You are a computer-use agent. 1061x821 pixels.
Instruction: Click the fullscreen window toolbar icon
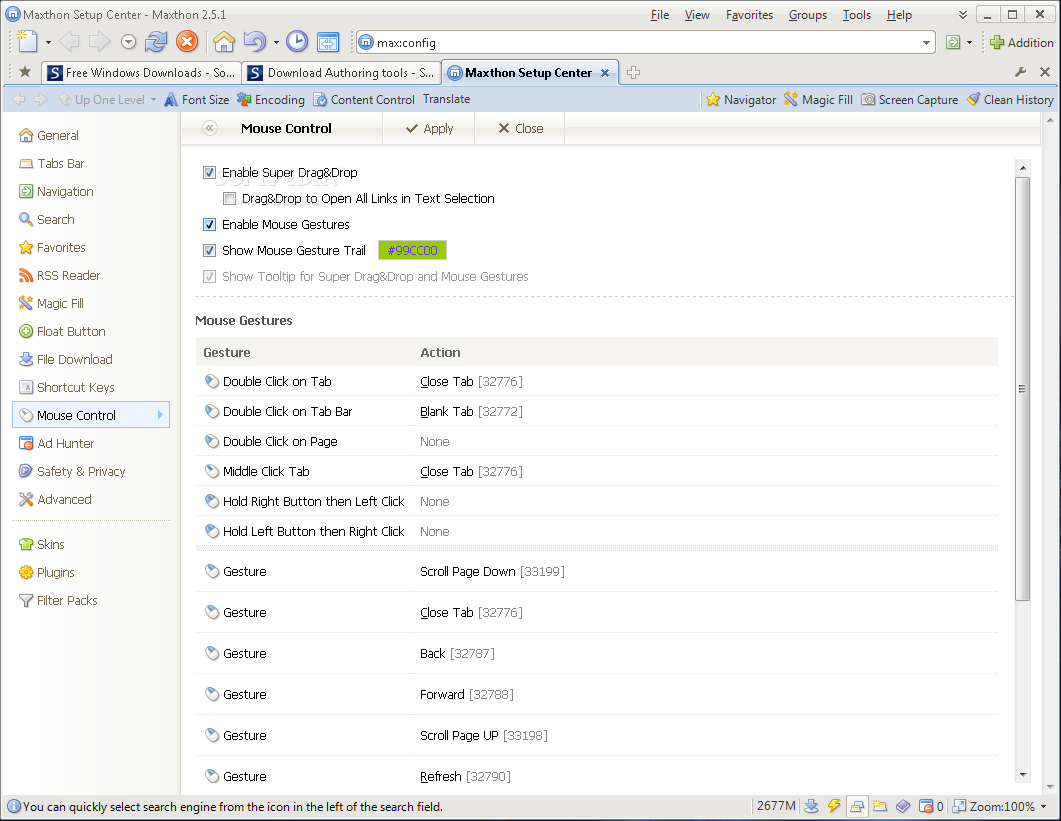(x=328, y=42)
